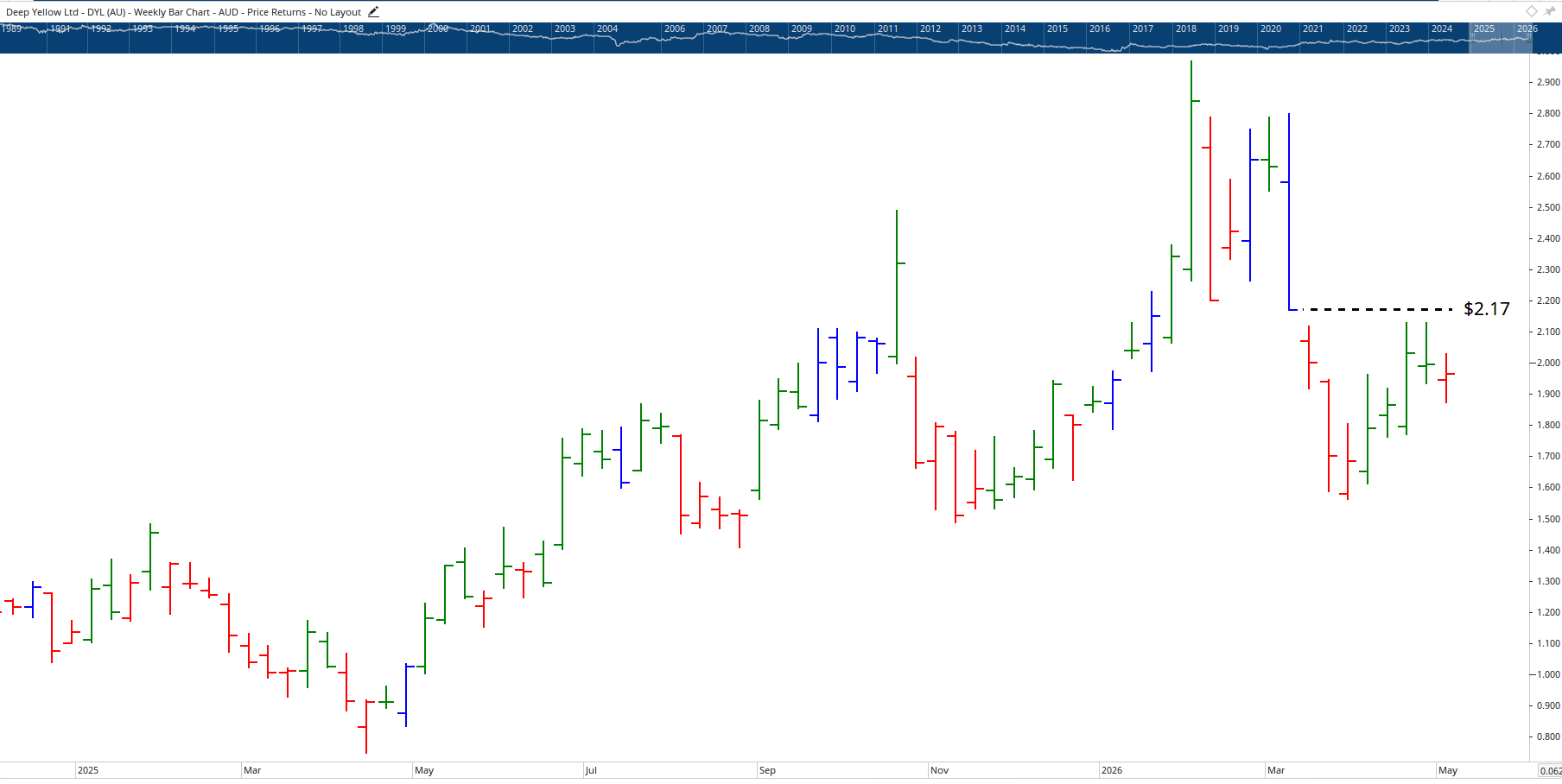1562x784 pixels.
Task: Open the diamond symbol tool in the top-right corner
Action: [x=1530, y=11]
